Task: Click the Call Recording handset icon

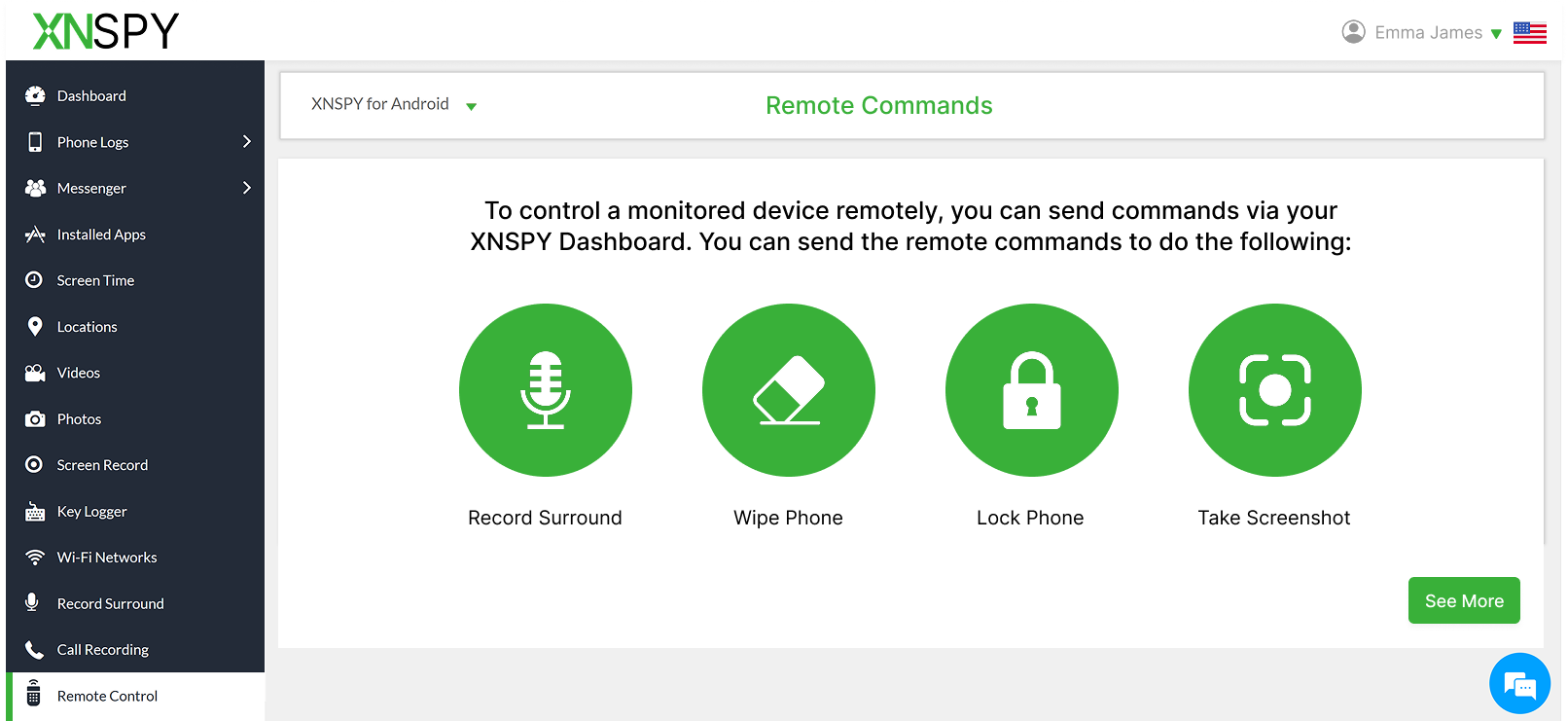Action: (34, 649)
